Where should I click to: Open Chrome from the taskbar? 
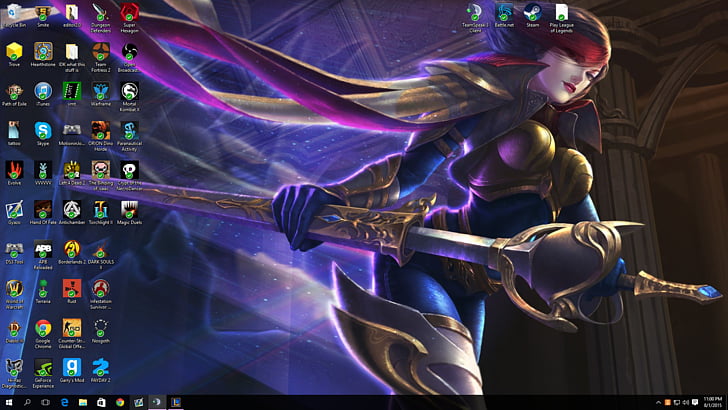coord(120,402)
